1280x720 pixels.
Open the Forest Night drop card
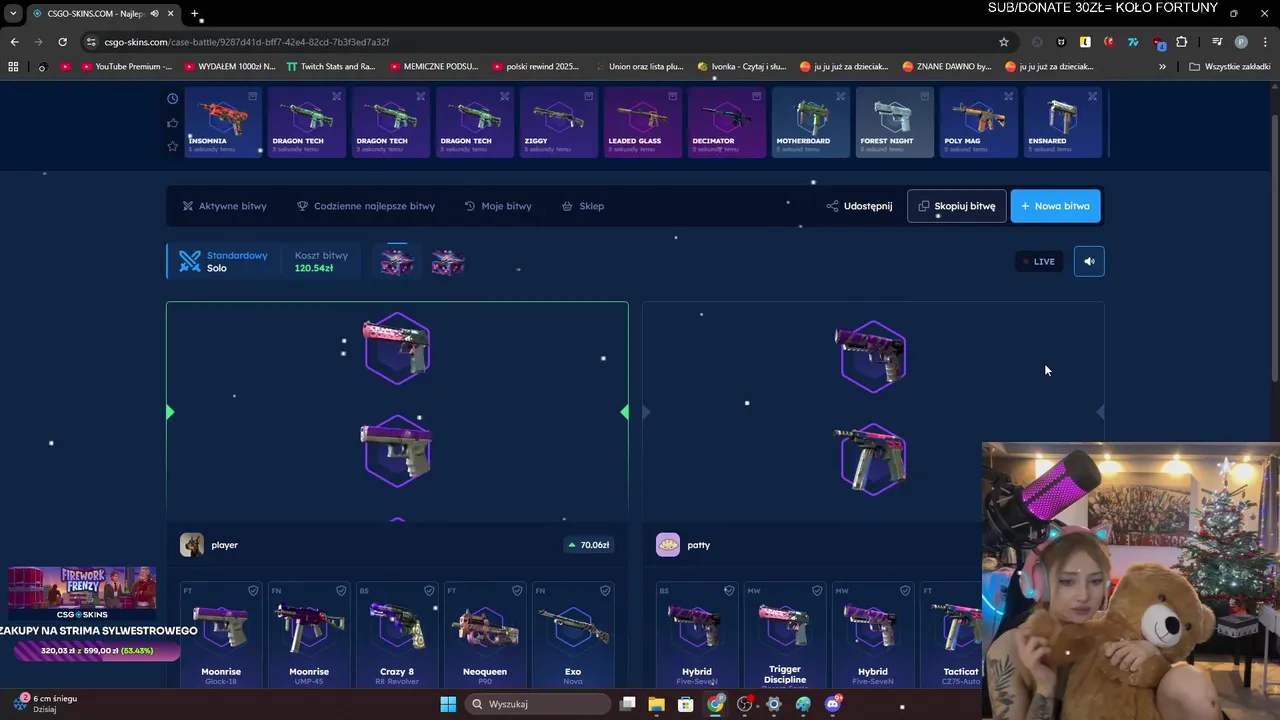[x=894, y=123]
